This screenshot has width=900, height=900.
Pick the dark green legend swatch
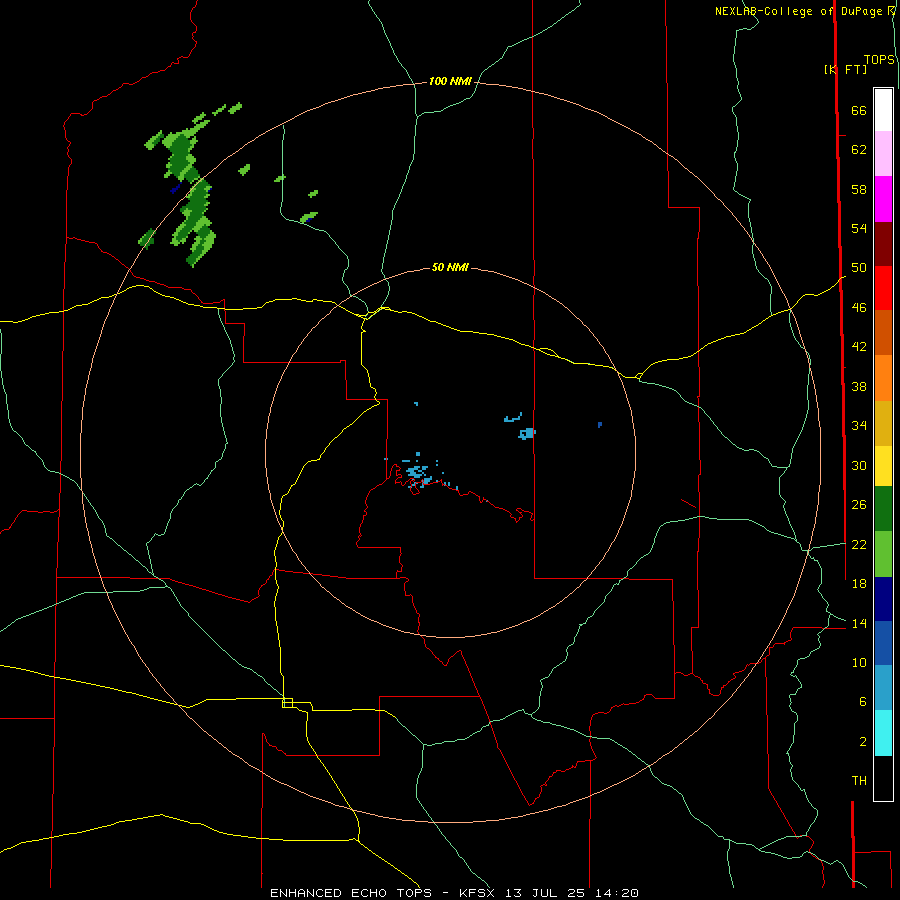[883, 509]
